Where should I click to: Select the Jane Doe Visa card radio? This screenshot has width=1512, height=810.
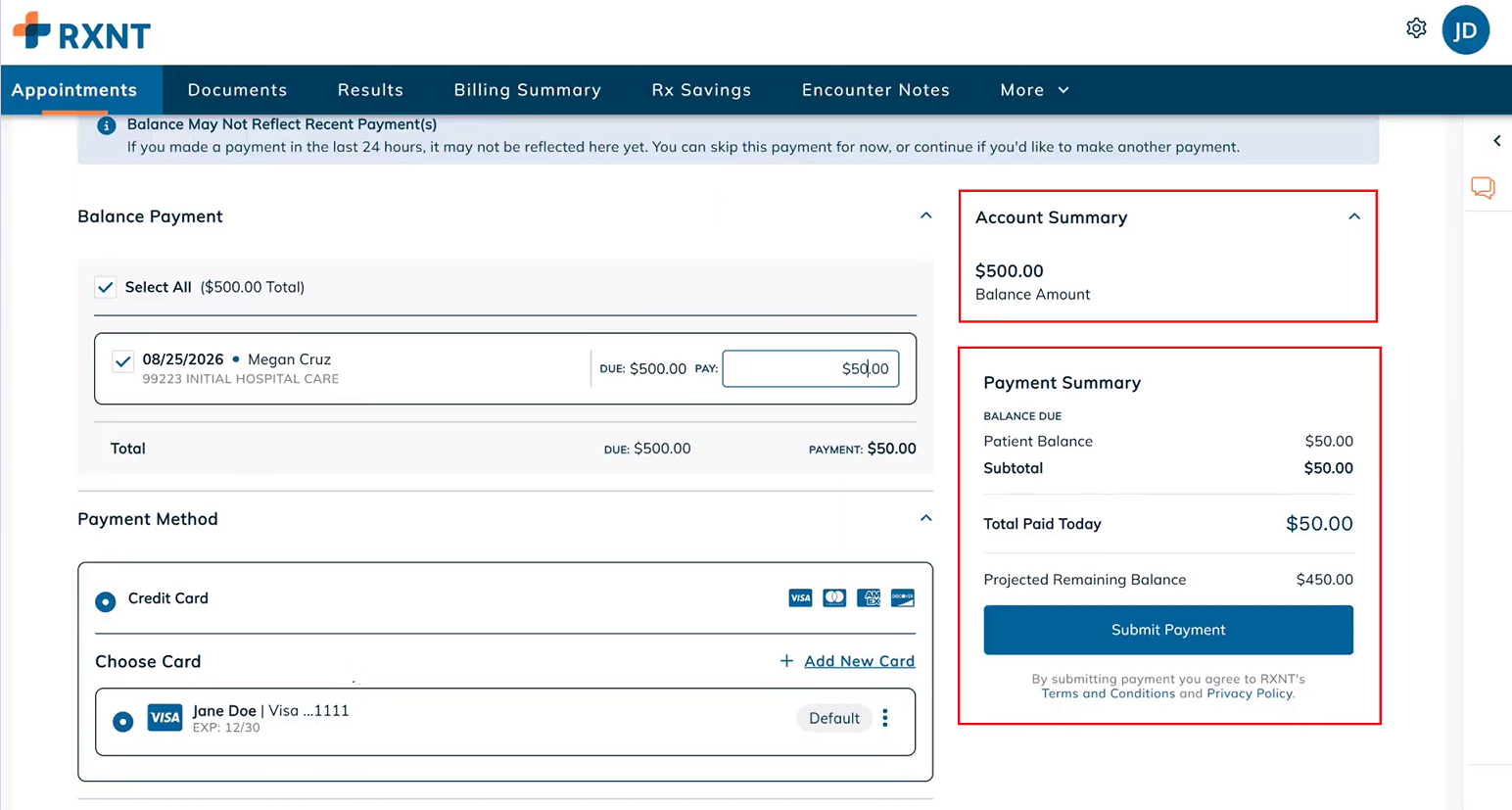click(x=122, y=722)
